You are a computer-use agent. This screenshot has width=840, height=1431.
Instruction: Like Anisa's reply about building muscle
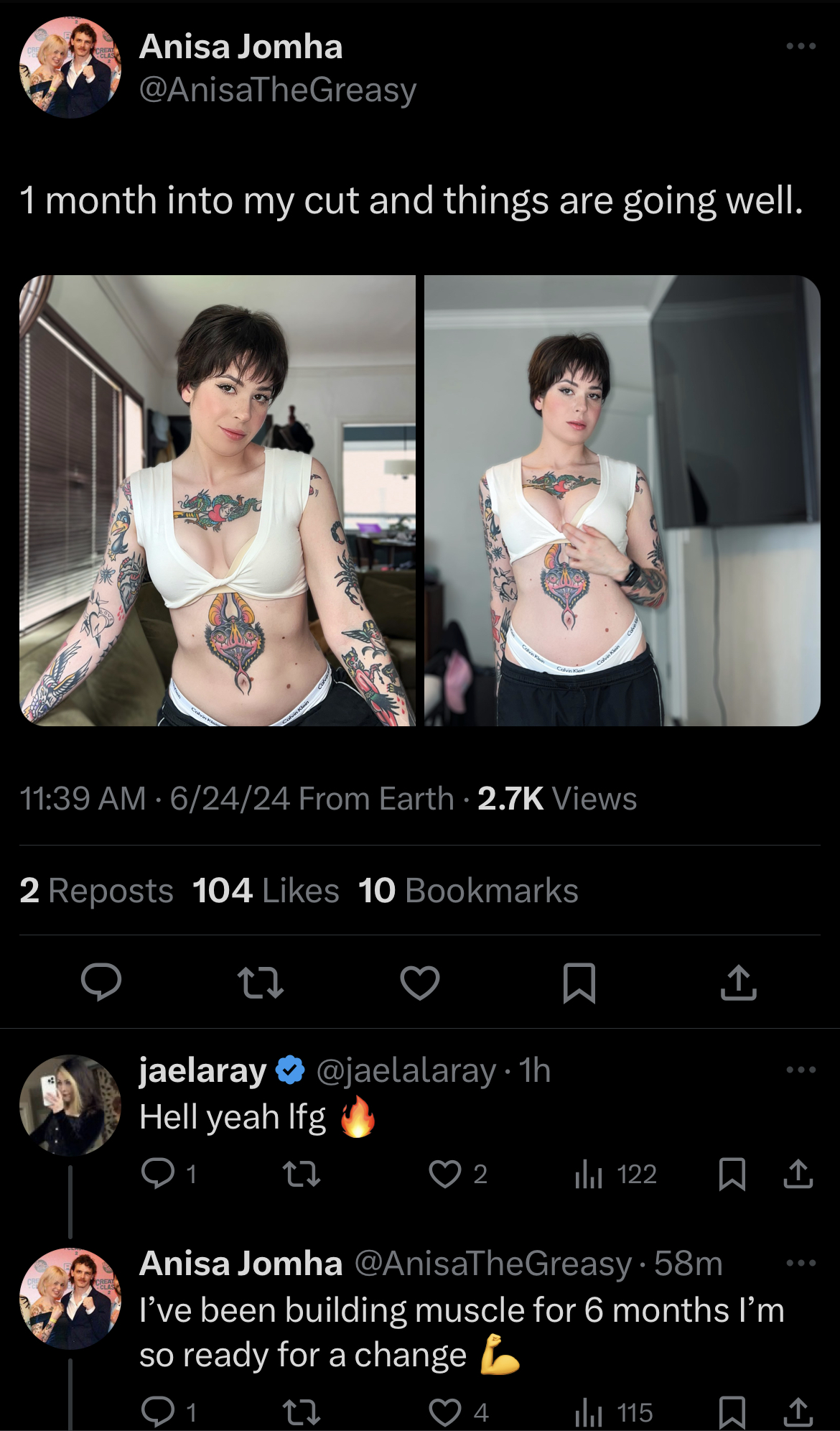[x=445, y=1412]
